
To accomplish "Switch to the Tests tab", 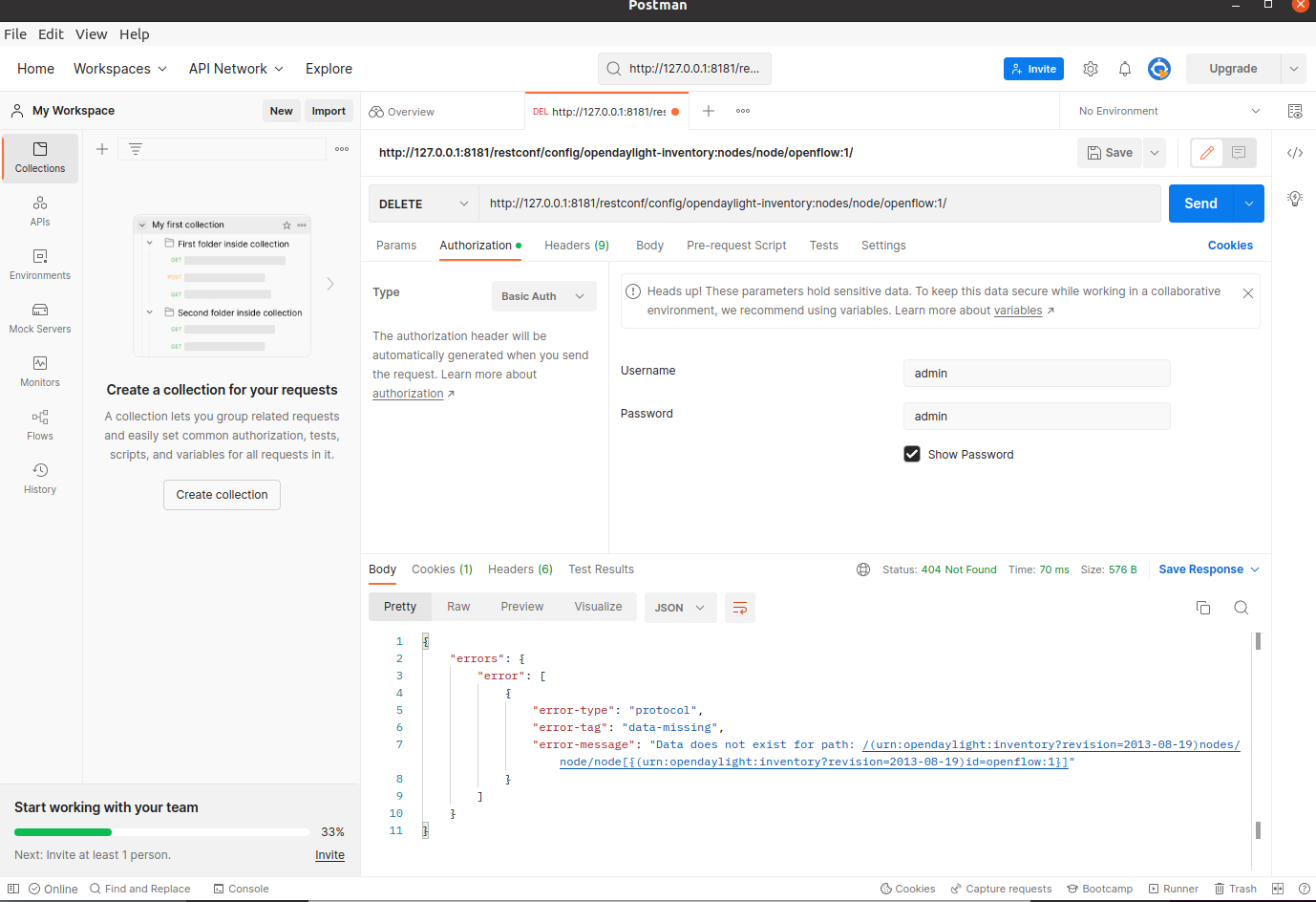I will point(824,246).
